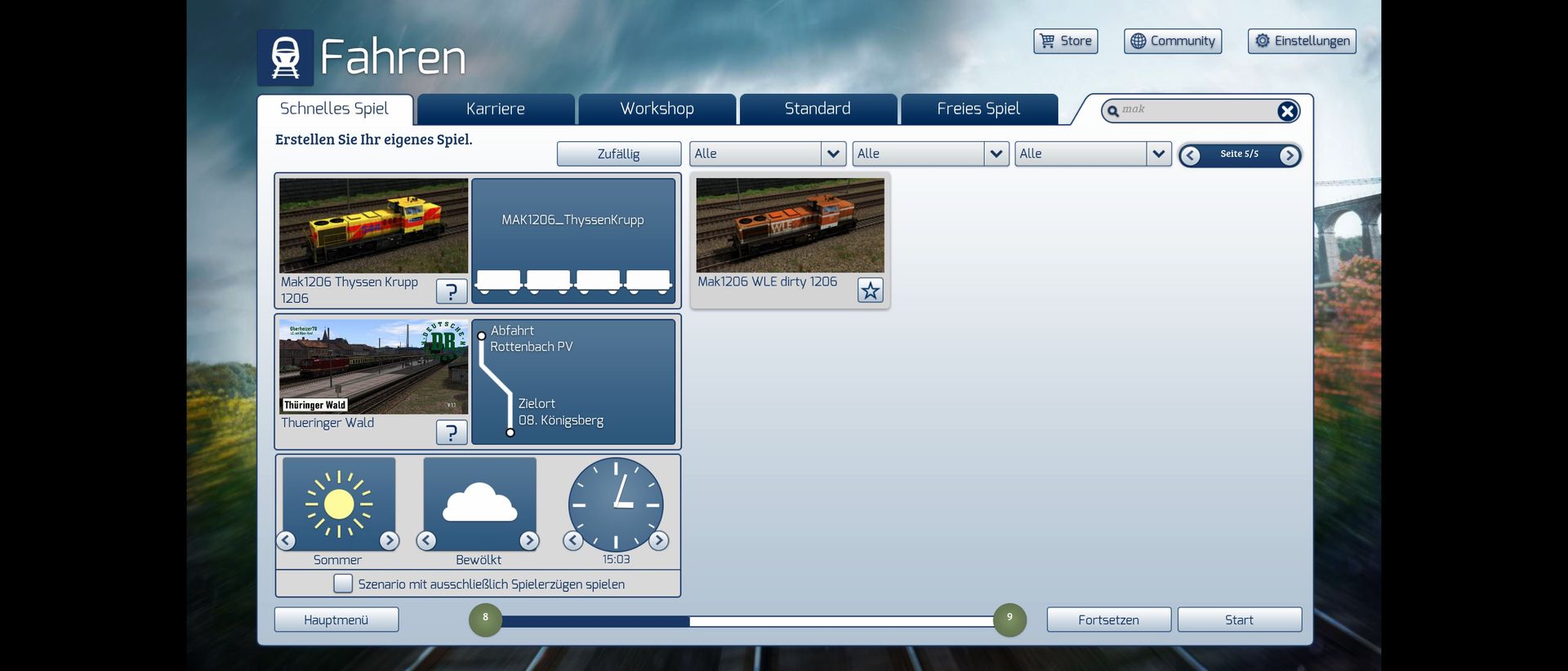
Task: Click the Community button label
Action: 1183,41
